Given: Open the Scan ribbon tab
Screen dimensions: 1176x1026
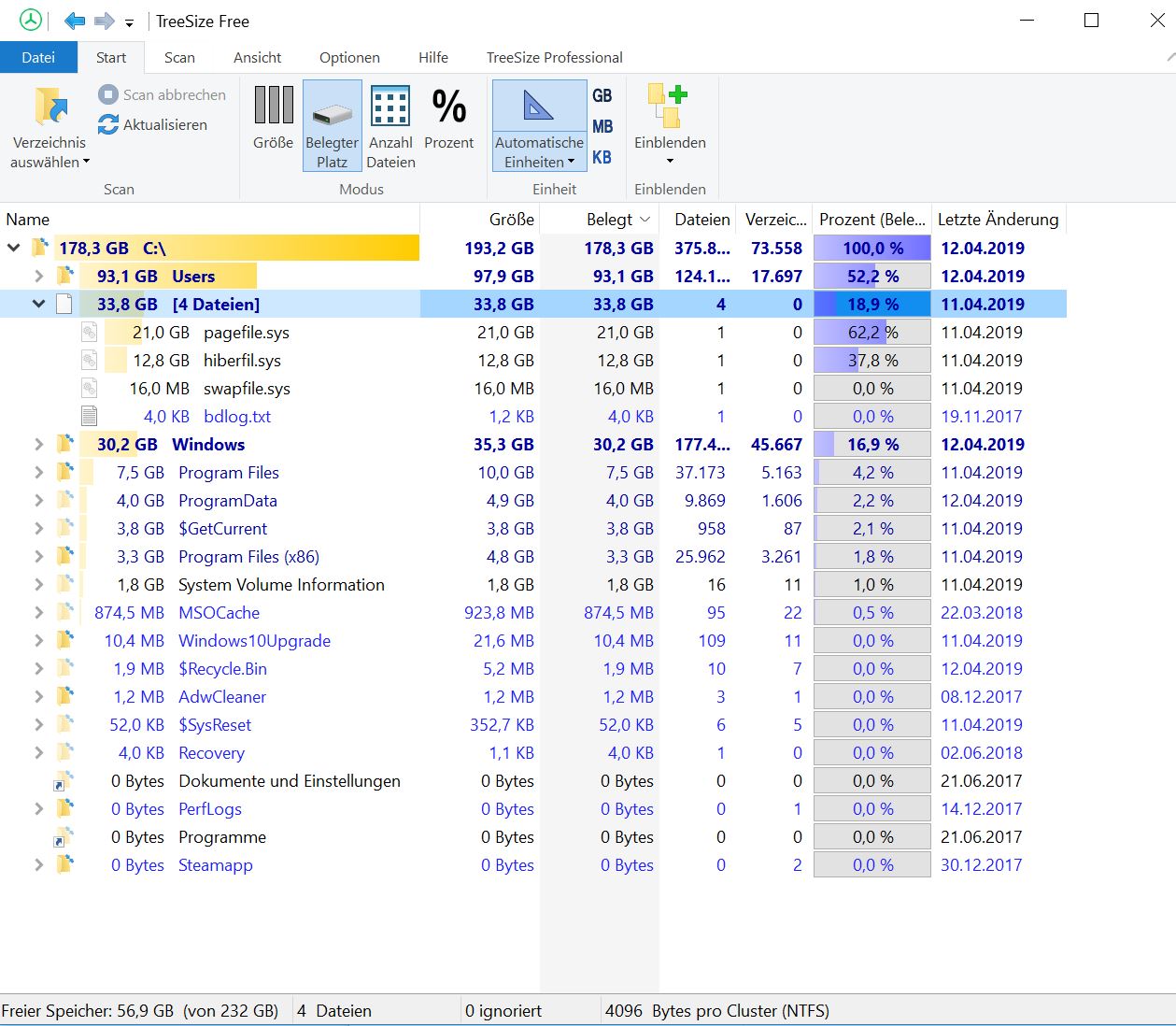Looking at the screenshot, I should click(179, 57).
